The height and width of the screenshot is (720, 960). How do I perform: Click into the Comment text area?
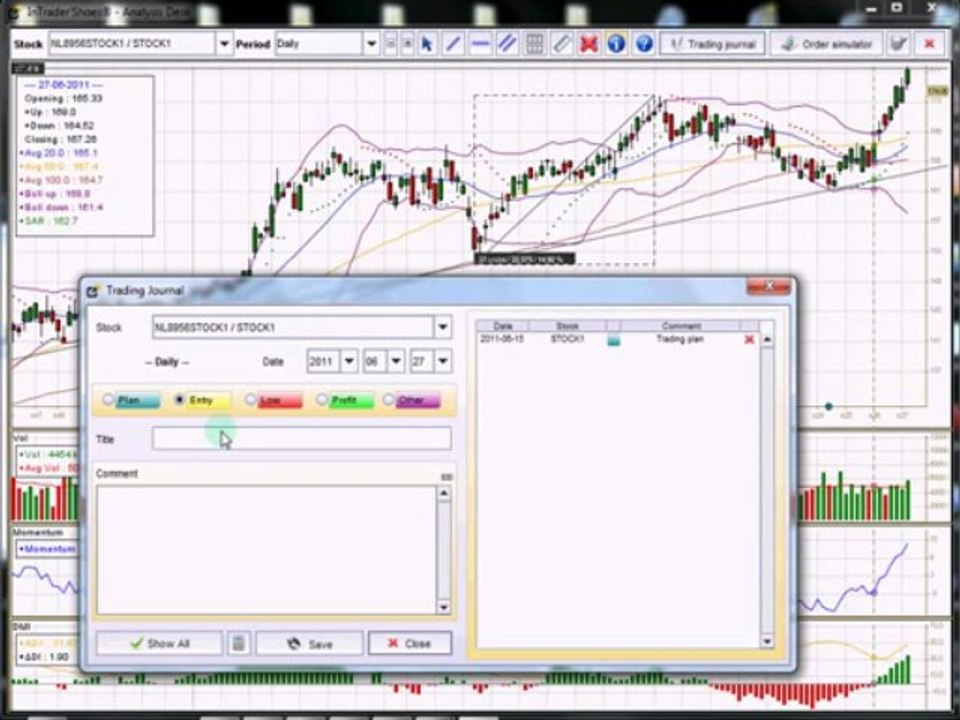point(266,550)
